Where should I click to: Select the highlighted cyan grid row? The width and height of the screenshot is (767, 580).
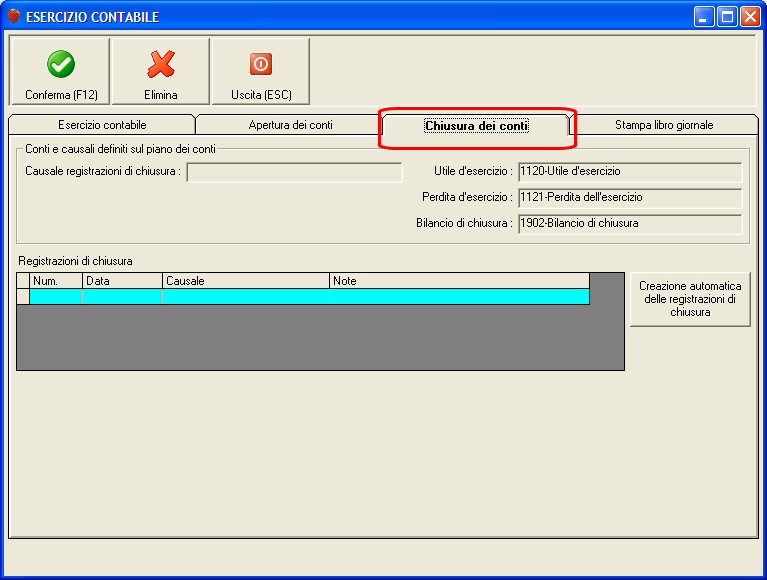(310, 296)
